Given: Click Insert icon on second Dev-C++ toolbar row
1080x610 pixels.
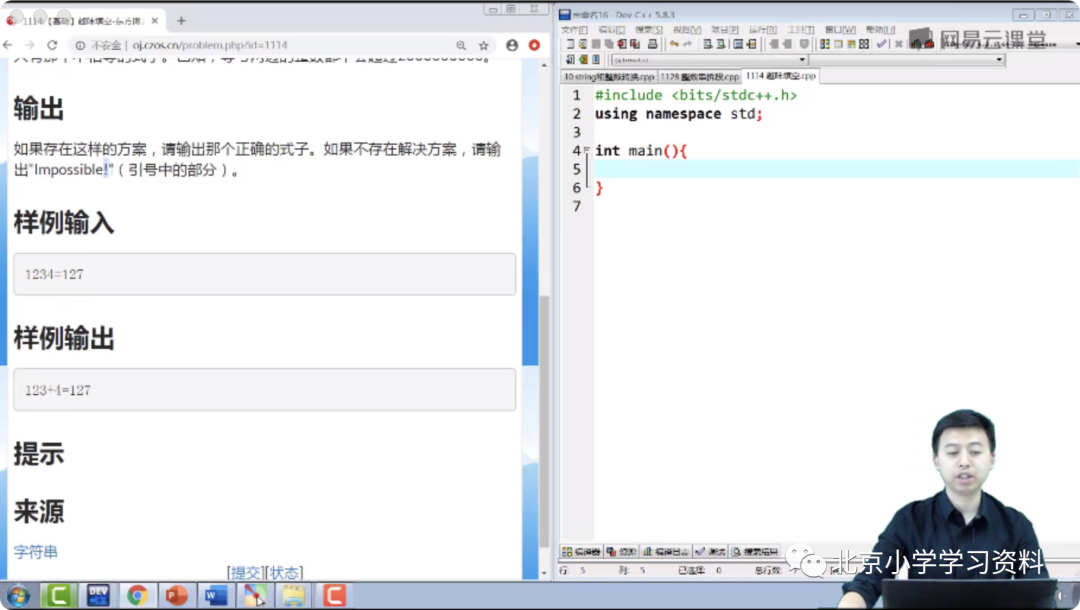Looking at the screenshot, I should coord(570,60).
